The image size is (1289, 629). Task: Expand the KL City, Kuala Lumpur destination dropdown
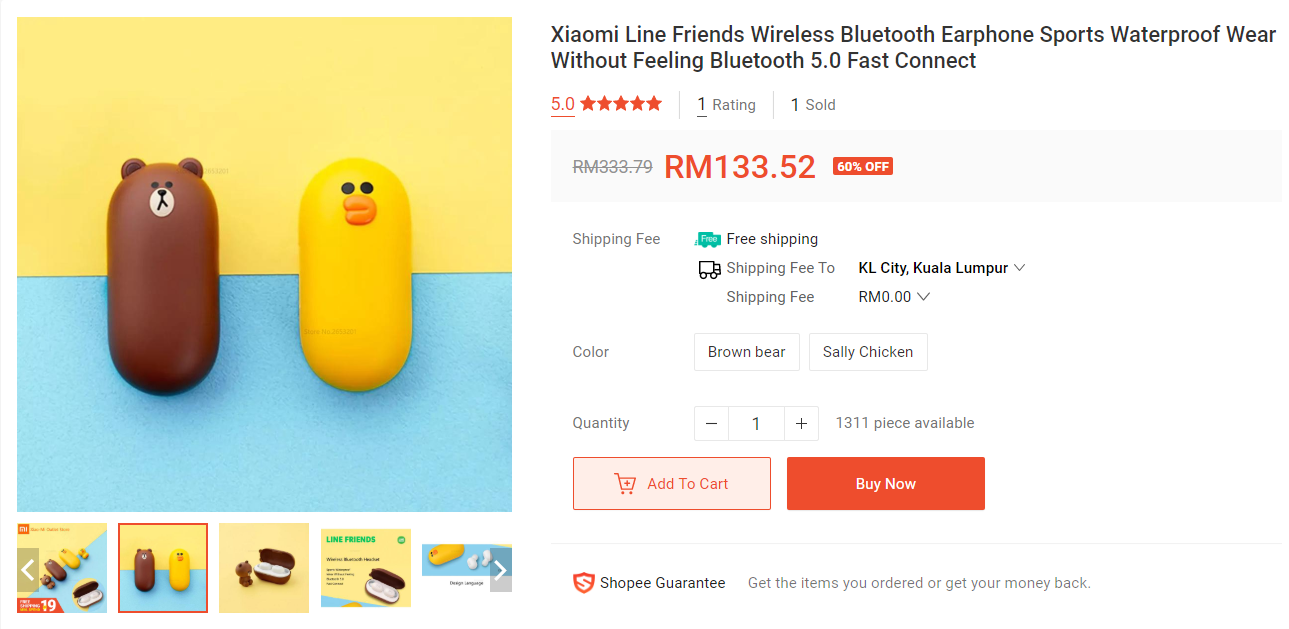point(941,268)
